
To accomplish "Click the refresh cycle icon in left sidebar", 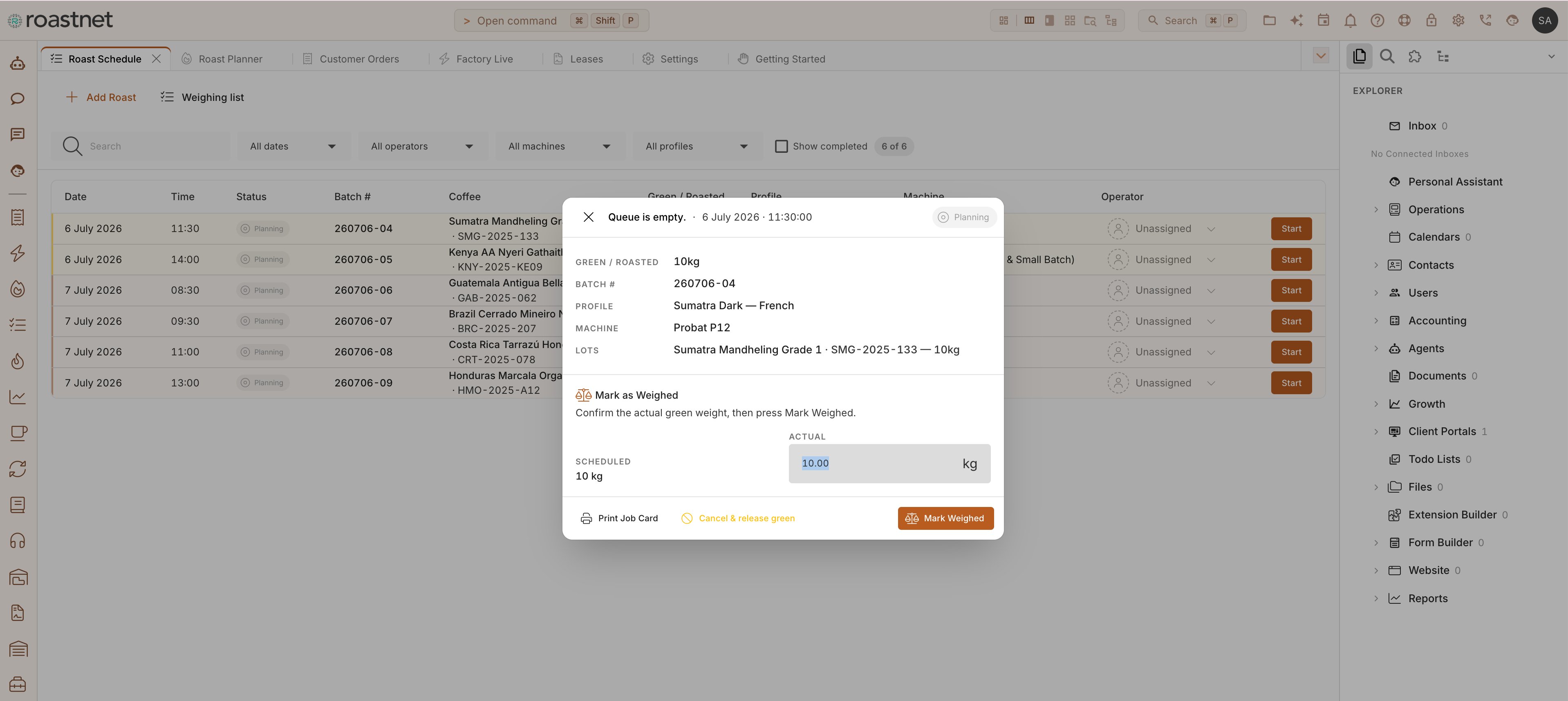I will click(x=18, y=469).
